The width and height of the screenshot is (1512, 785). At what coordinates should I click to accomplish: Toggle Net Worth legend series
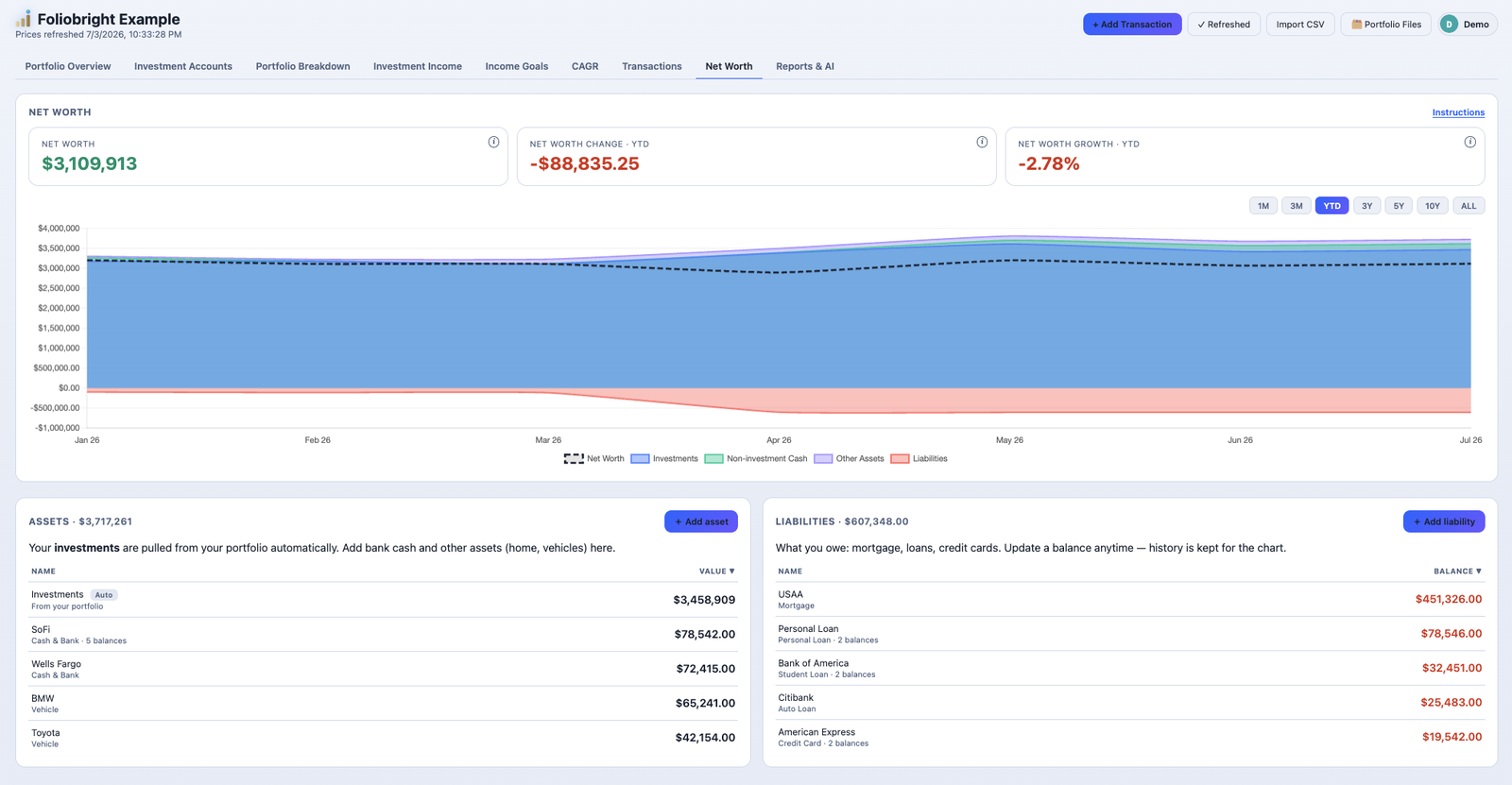tap(594, 459)
